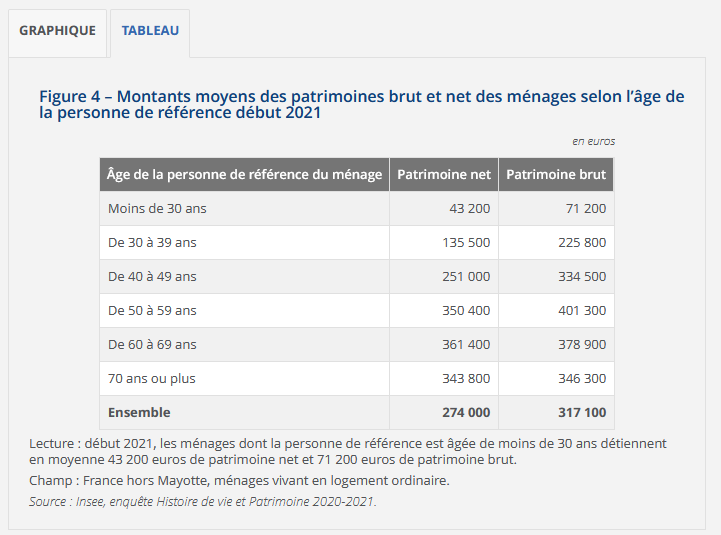Select the 'Moins de 30 ans' row label
Image resolution: width=721 pixels, height=535 pixels.
click(x=157, y=209)
